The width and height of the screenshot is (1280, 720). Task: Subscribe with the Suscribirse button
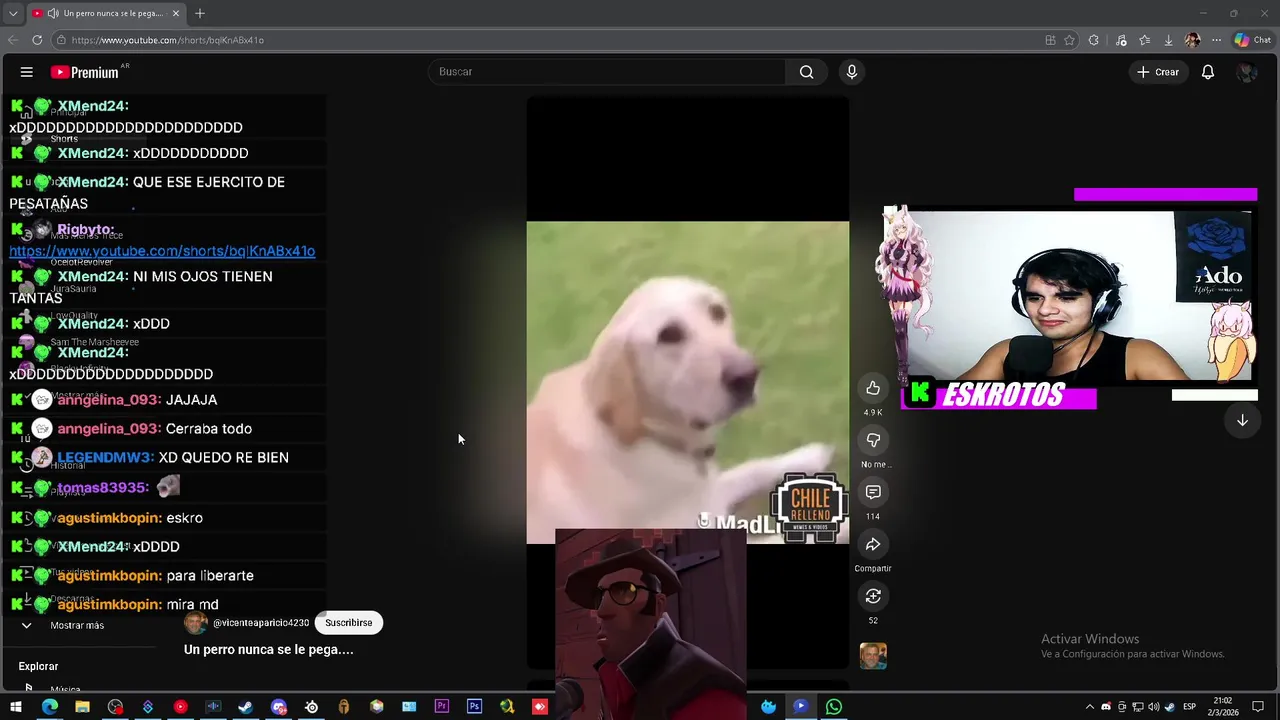coord(348,623)
